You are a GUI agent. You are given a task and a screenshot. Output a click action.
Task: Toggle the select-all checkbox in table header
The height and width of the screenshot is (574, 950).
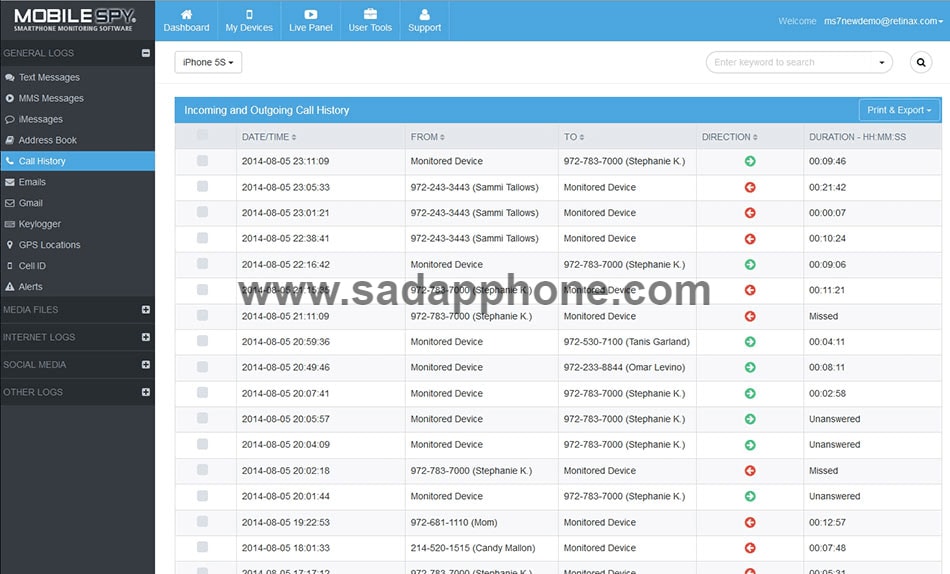tap(203, 136)
